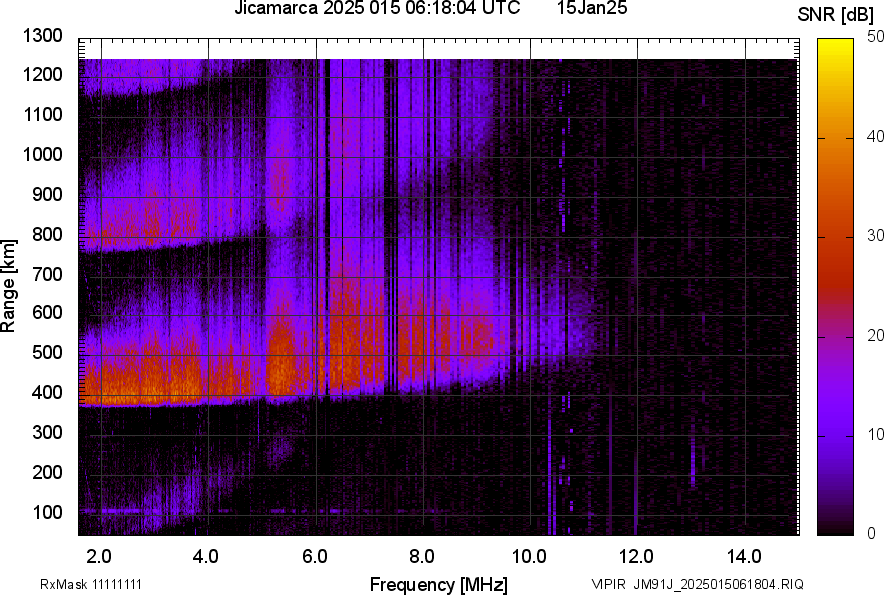Click the Jicamarca timestamp plot title
The image size is (884, 595).
pyautogui.click(x=377, y=9)
